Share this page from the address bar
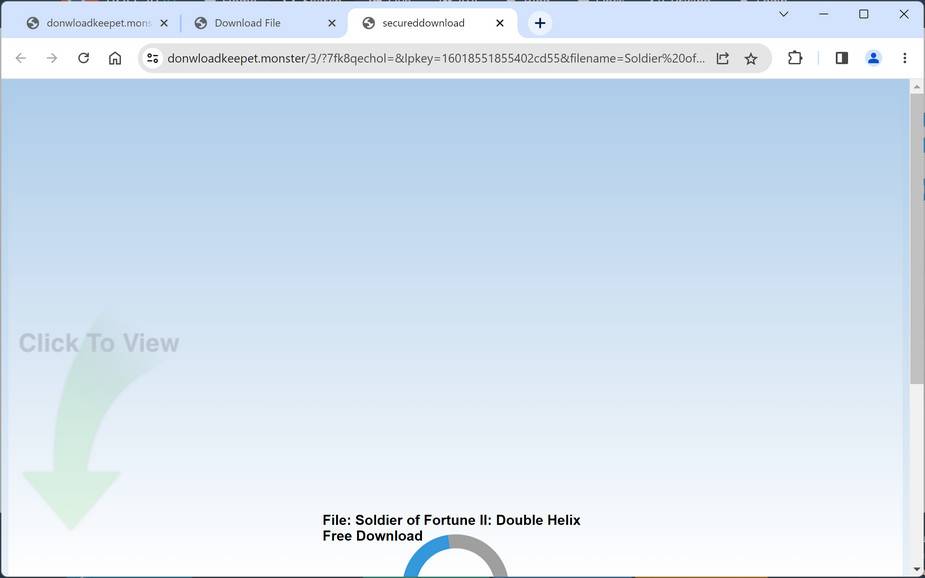 723,58
